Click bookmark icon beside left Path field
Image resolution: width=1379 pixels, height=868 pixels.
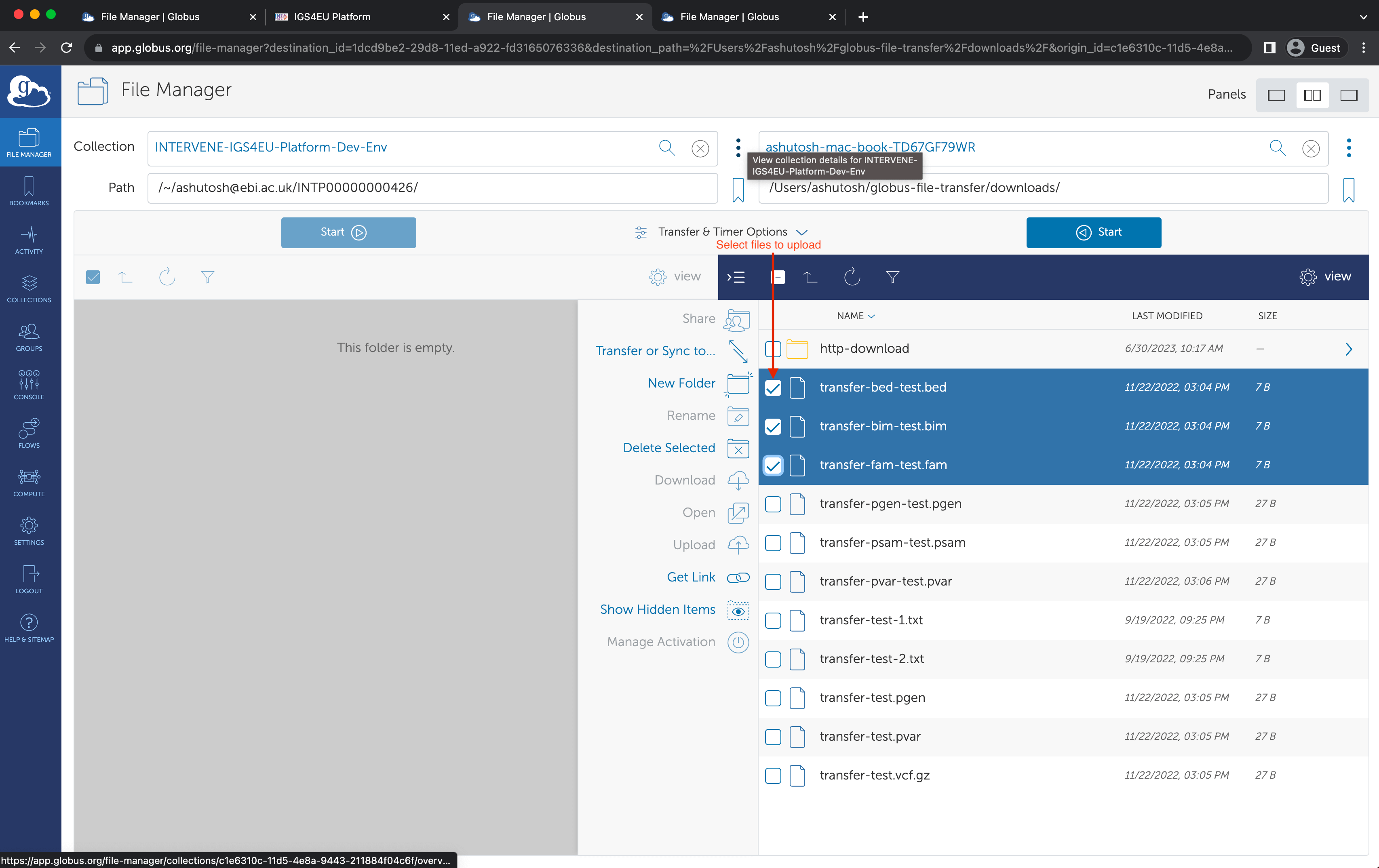tap(738, 189)
